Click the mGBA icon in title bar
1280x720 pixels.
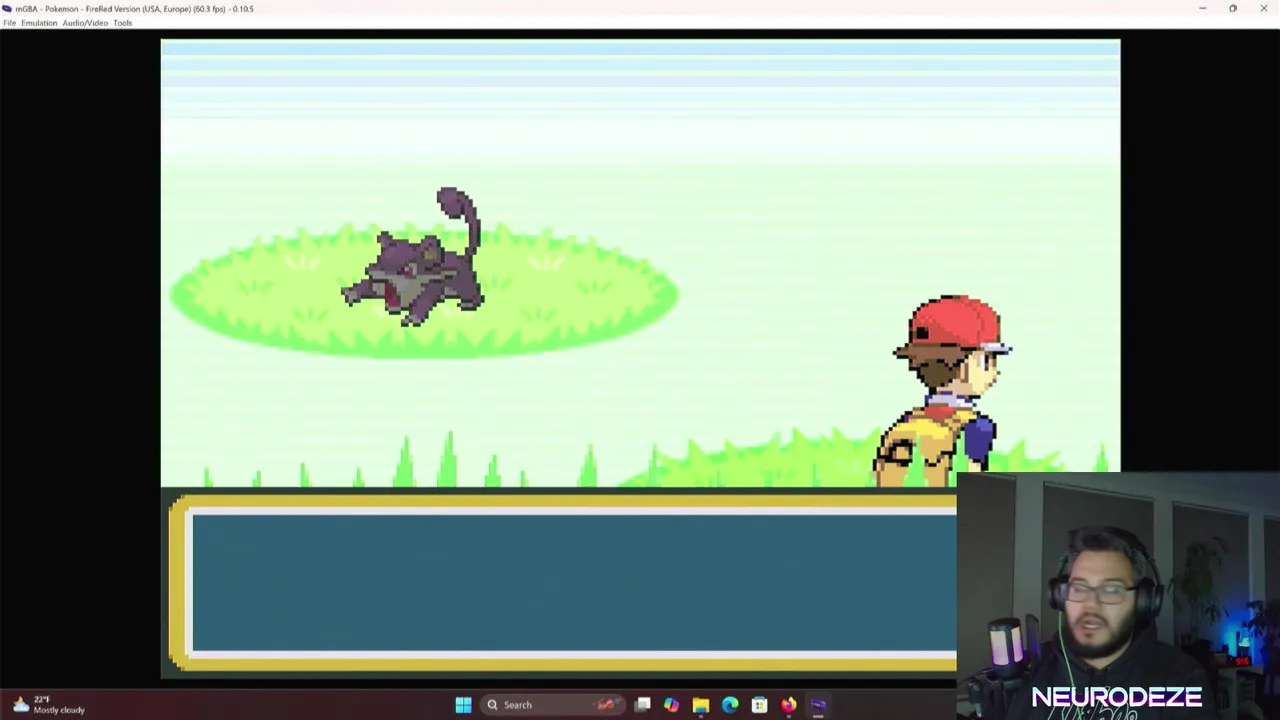(x=7, y=8)
